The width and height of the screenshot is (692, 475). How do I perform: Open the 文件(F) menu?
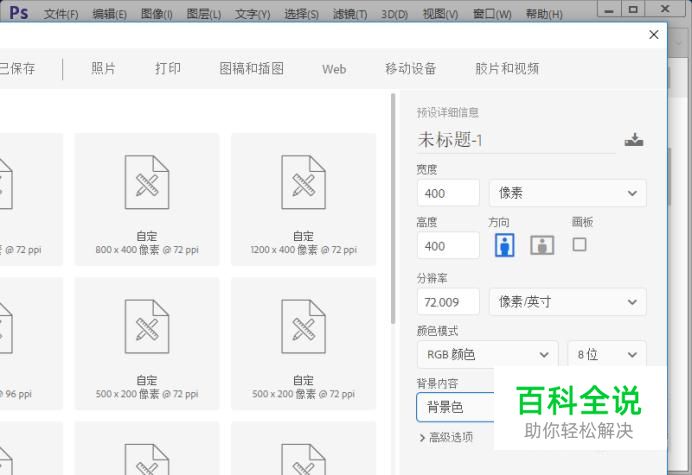point(61,14)
